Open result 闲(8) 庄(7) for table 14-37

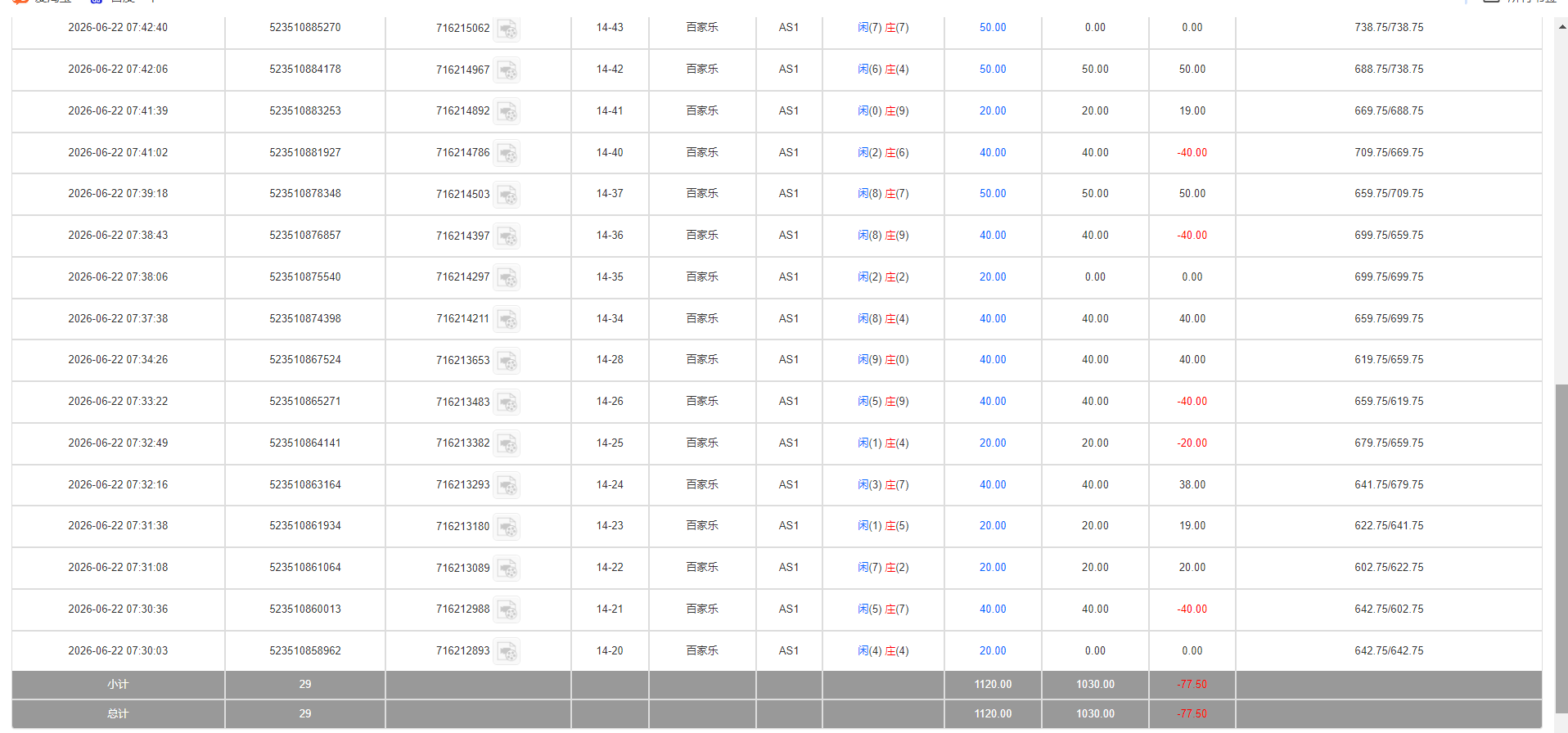[883, 194]
